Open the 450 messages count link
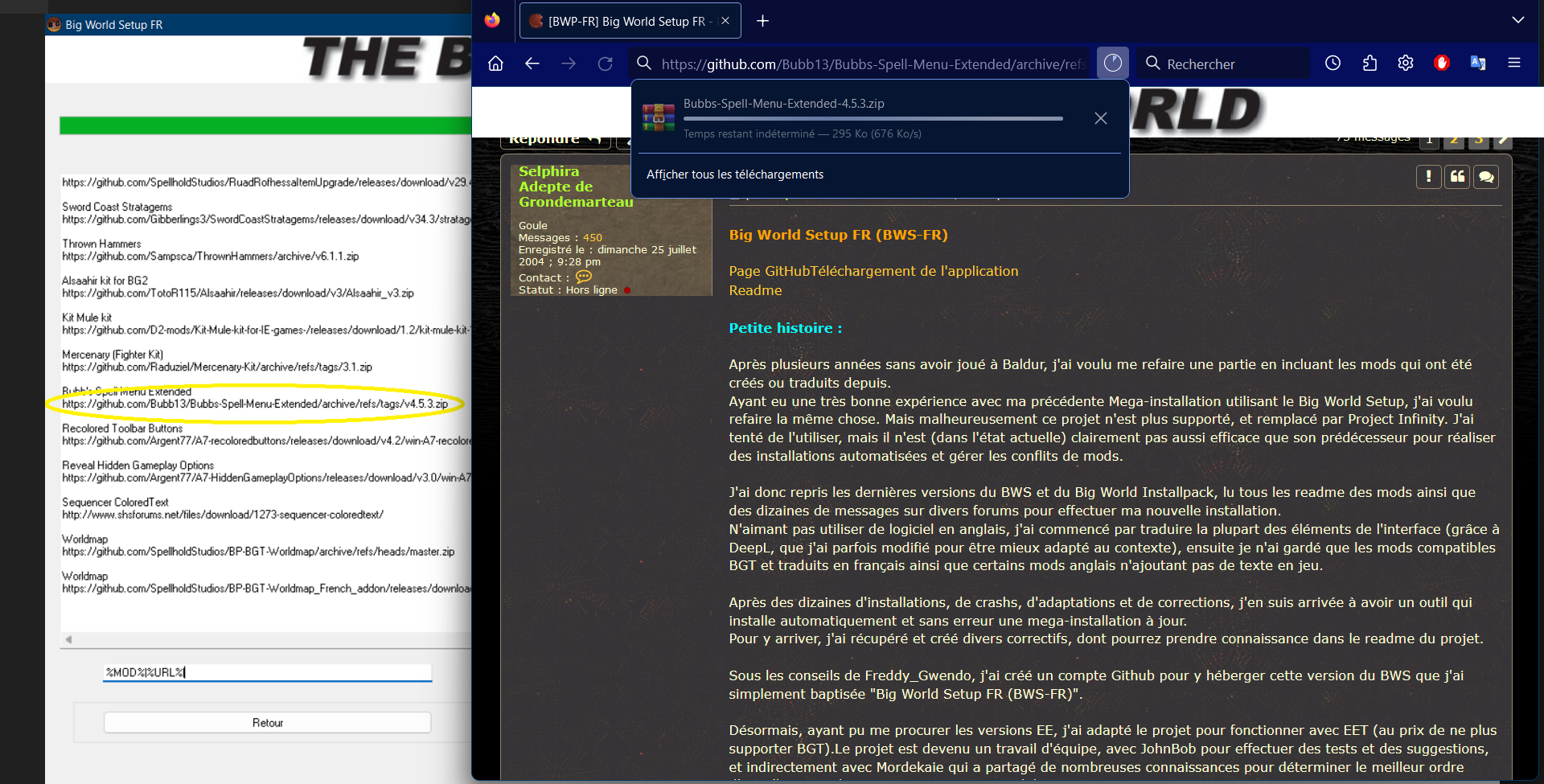The image size is (1544, 784). click(x=593, y=238)
